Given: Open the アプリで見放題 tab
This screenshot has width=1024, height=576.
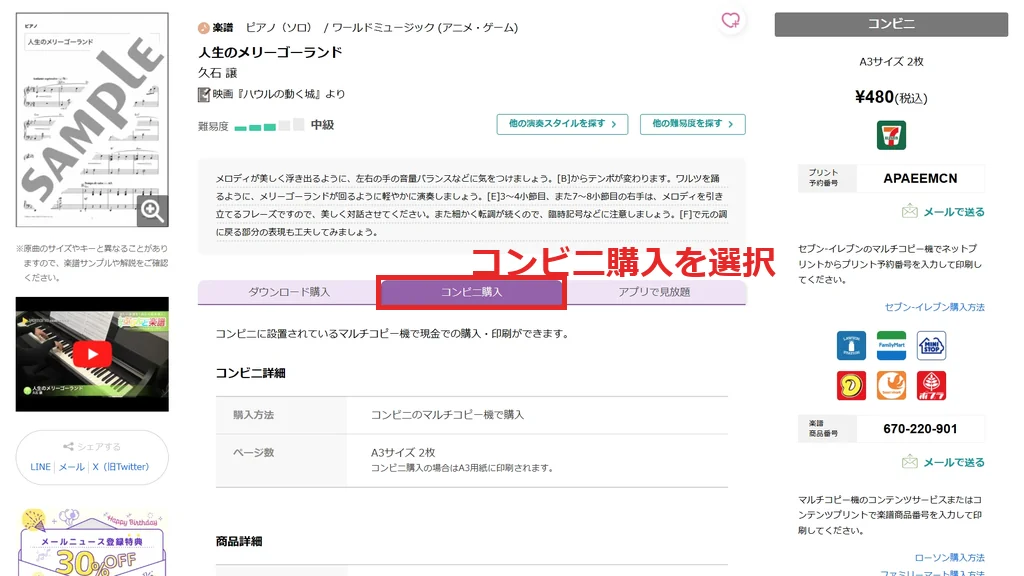Looking at the screenshot, I should (654, 292).
